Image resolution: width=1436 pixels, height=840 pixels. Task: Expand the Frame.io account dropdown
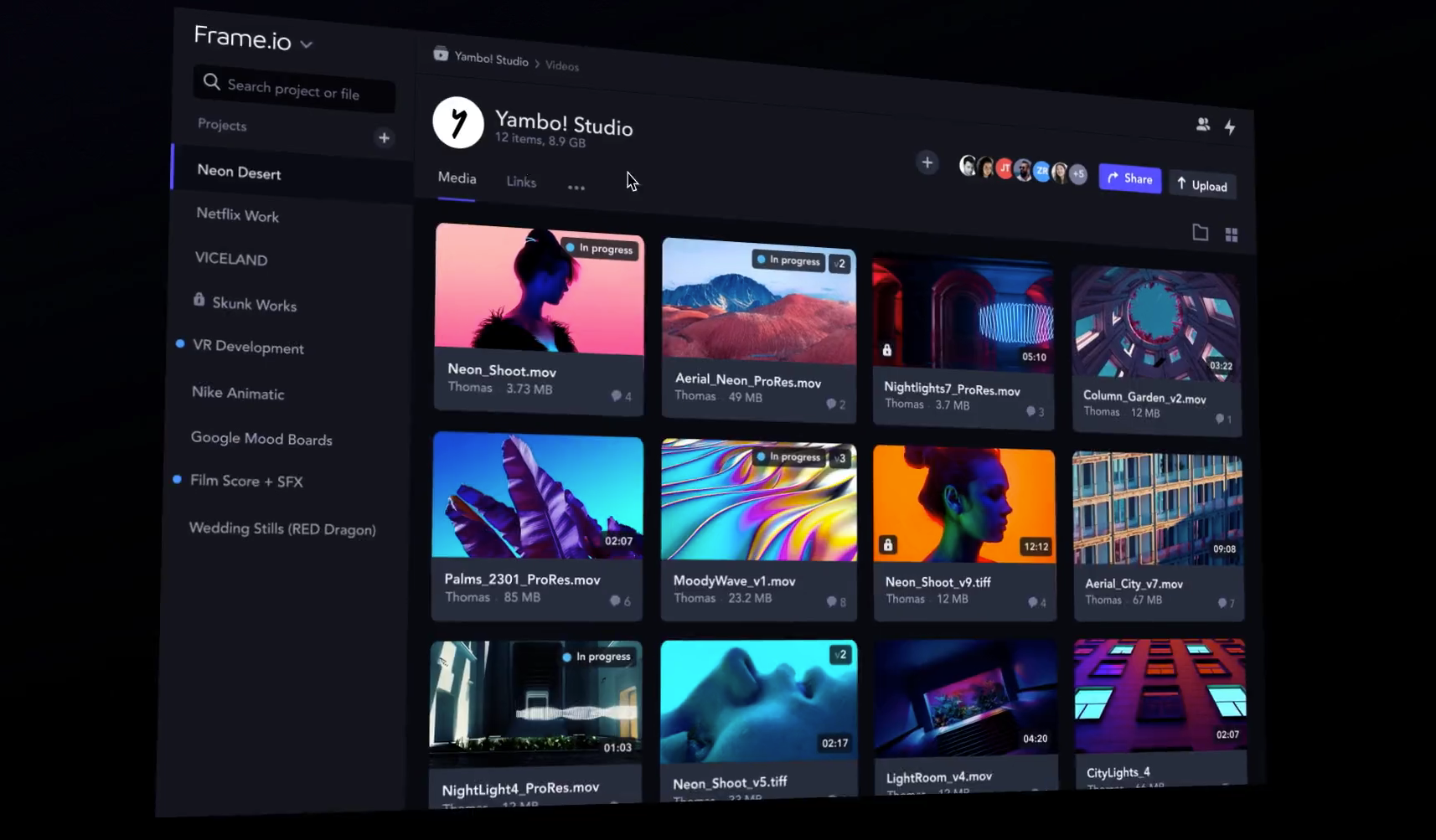click(x=307, y=44)
